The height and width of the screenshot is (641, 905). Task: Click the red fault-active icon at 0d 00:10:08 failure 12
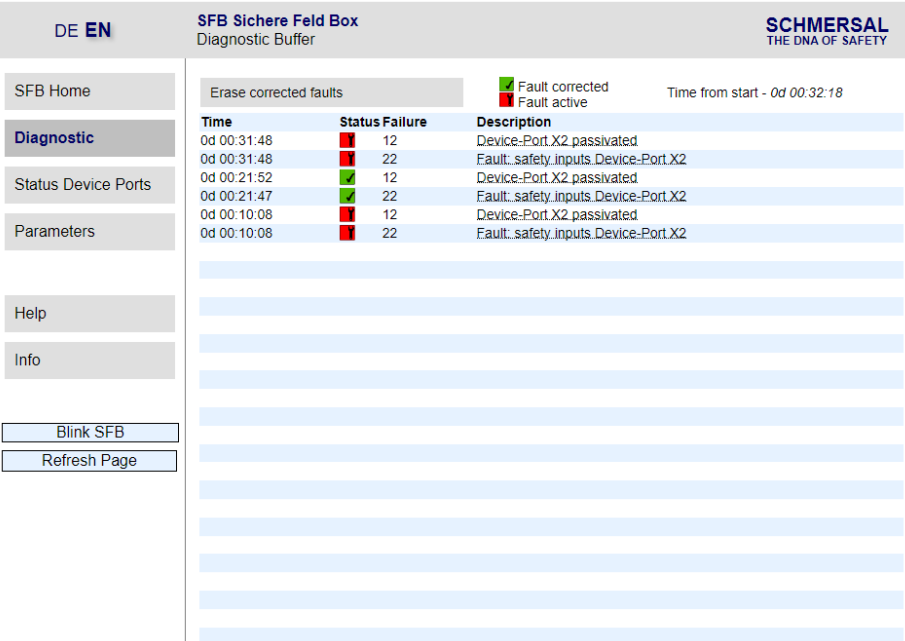347,215
